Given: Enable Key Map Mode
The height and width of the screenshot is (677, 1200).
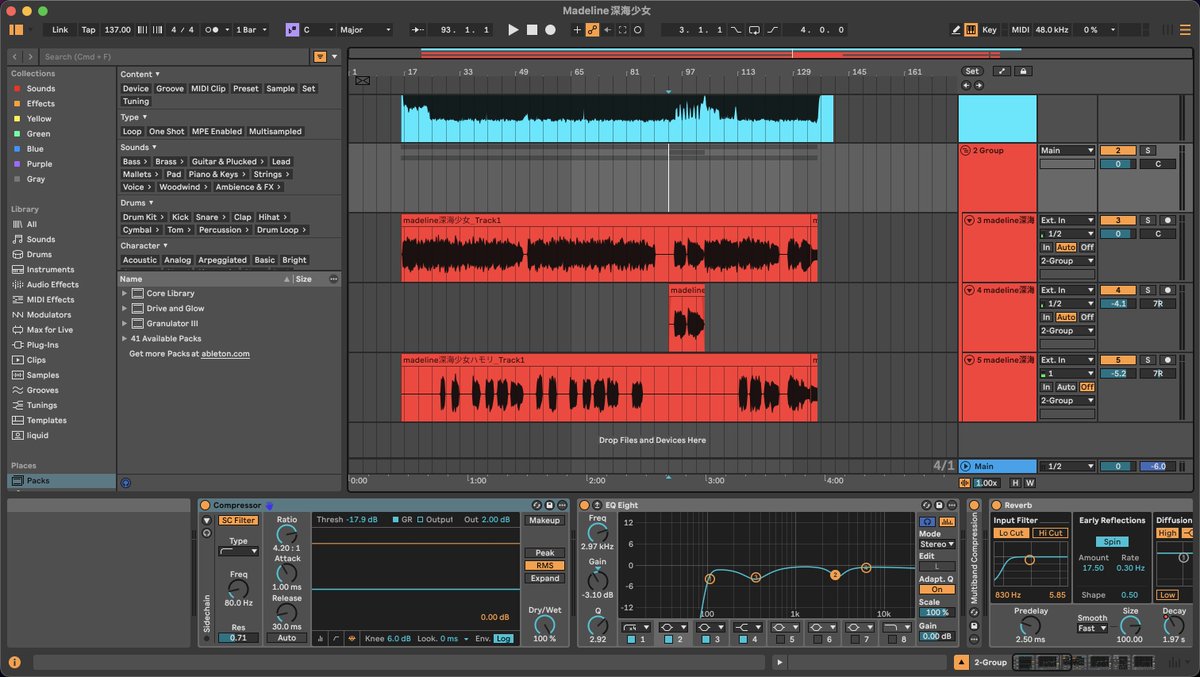Looking at the screenshot, I should 989,30.
